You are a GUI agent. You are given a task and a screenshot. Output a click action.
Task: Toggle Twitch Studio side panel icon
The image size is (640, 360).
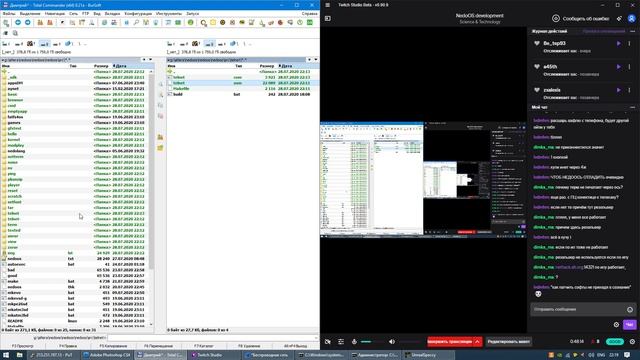[327, 18]
